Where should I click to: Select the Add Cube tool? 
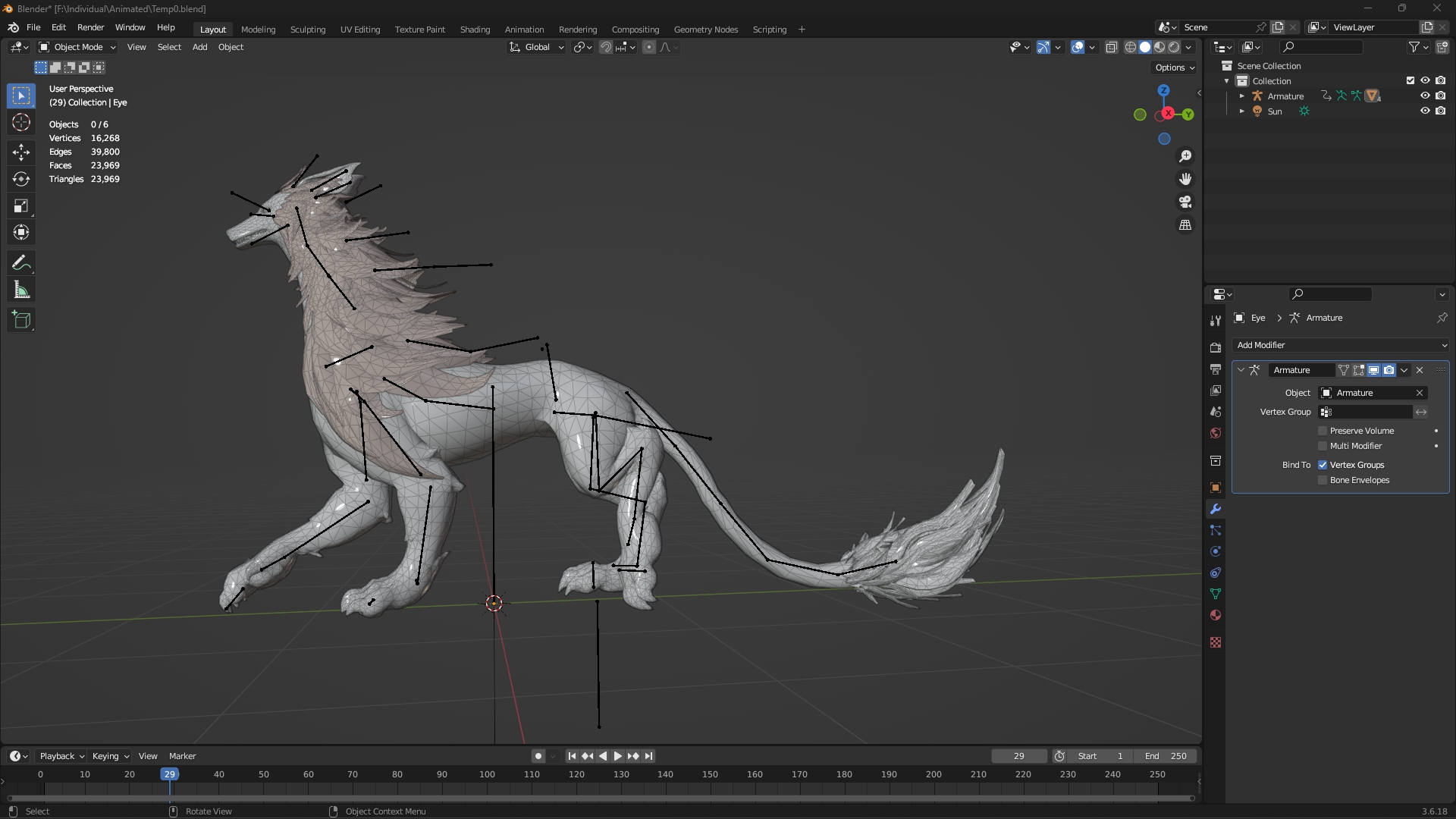21,320
